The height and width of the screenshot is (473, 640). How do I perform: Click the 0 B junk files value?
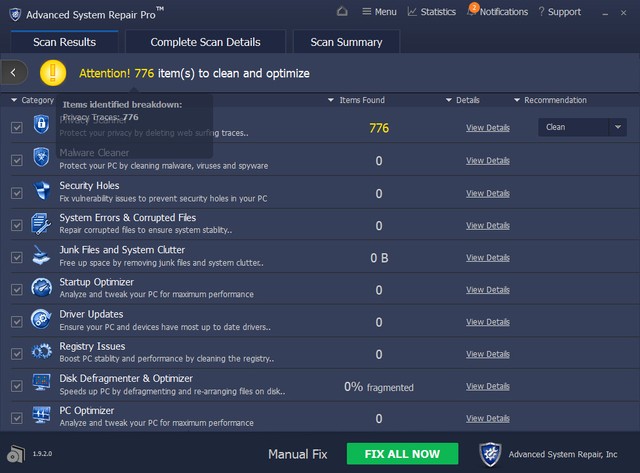point(379,258)
